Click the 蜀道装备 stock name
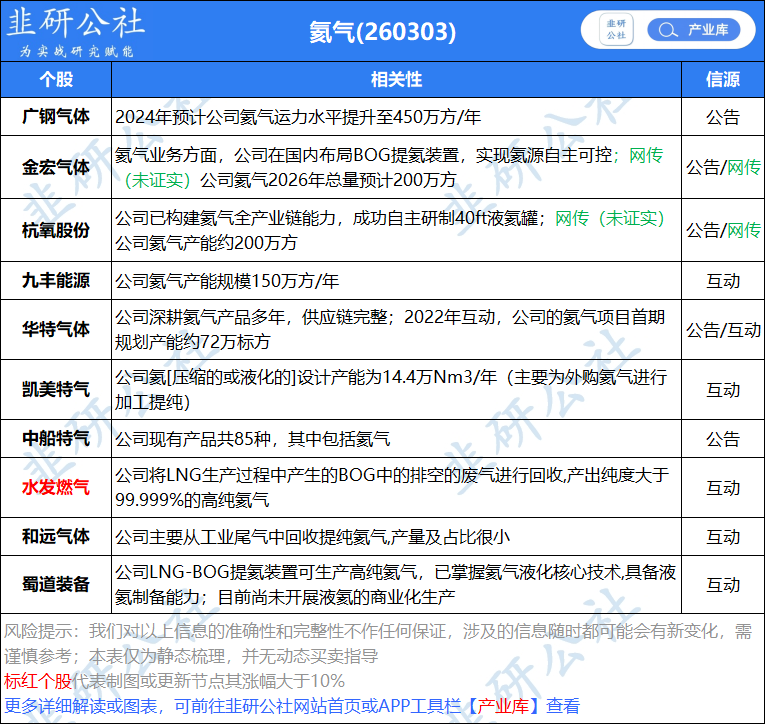 (56, 584)
